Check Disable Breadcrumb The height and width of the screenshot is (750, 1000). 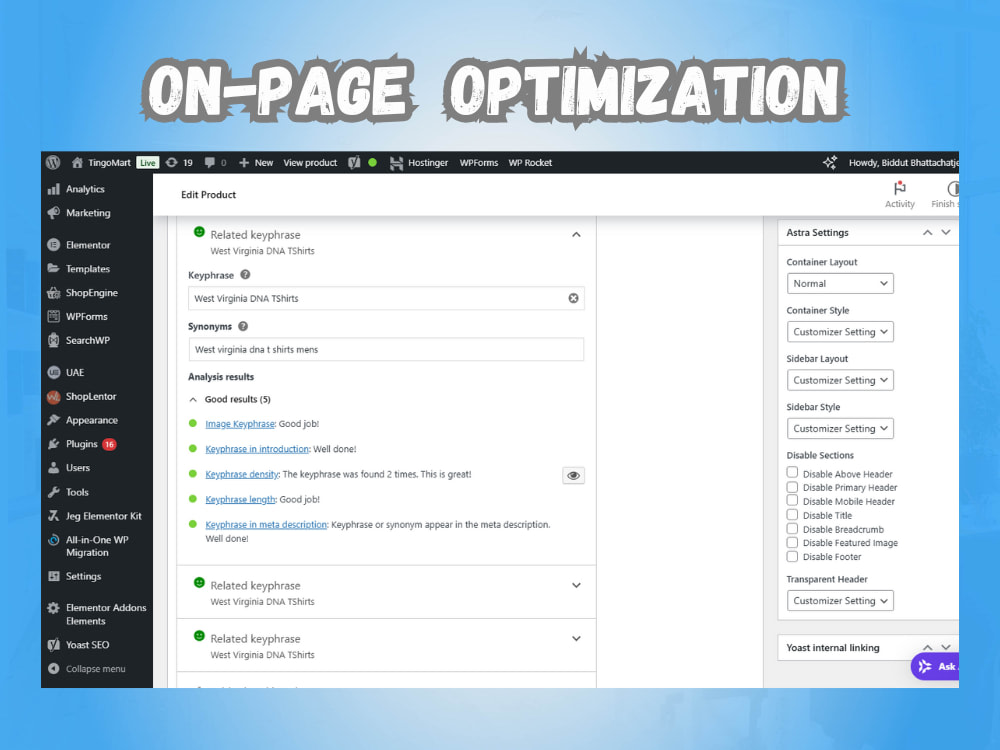[792, 528]
